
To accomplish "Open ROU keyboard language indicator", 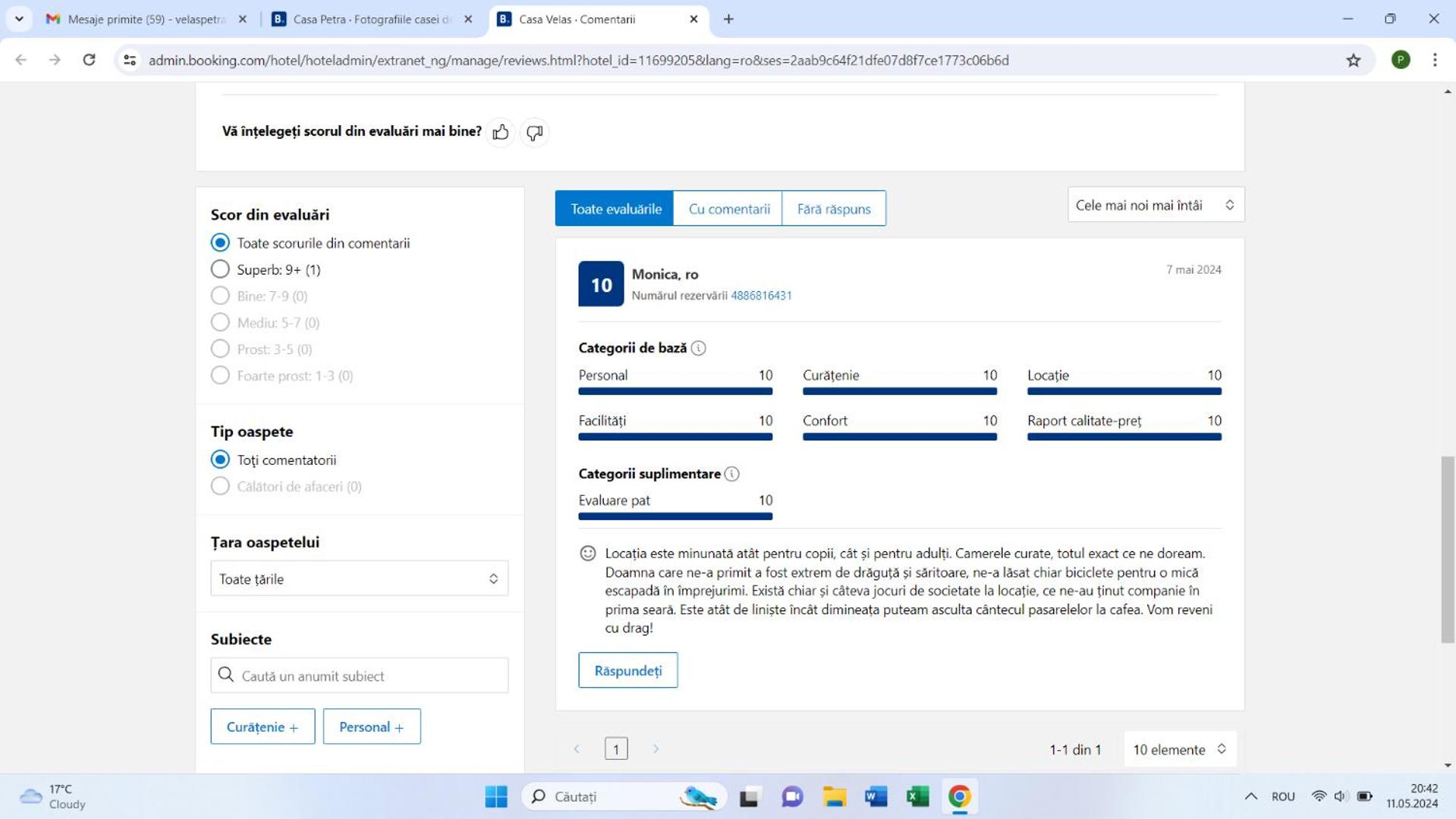I will point(1283,796).
